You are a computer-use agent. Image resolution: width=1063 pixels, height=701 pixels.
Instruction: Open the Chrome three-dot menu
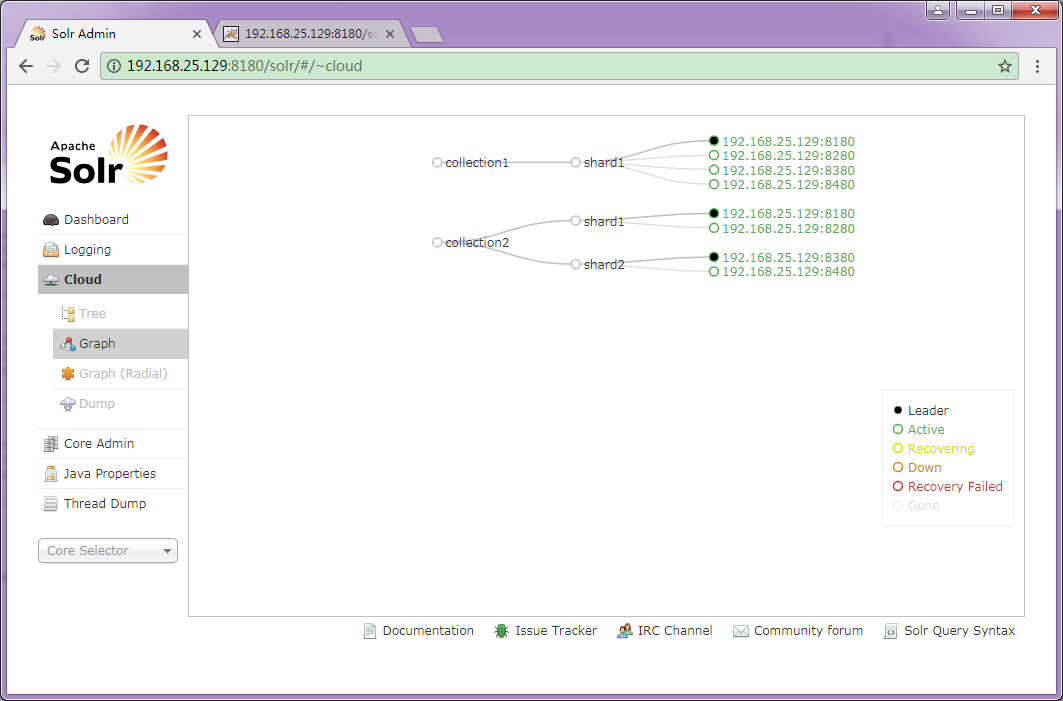click(1037, 66)
